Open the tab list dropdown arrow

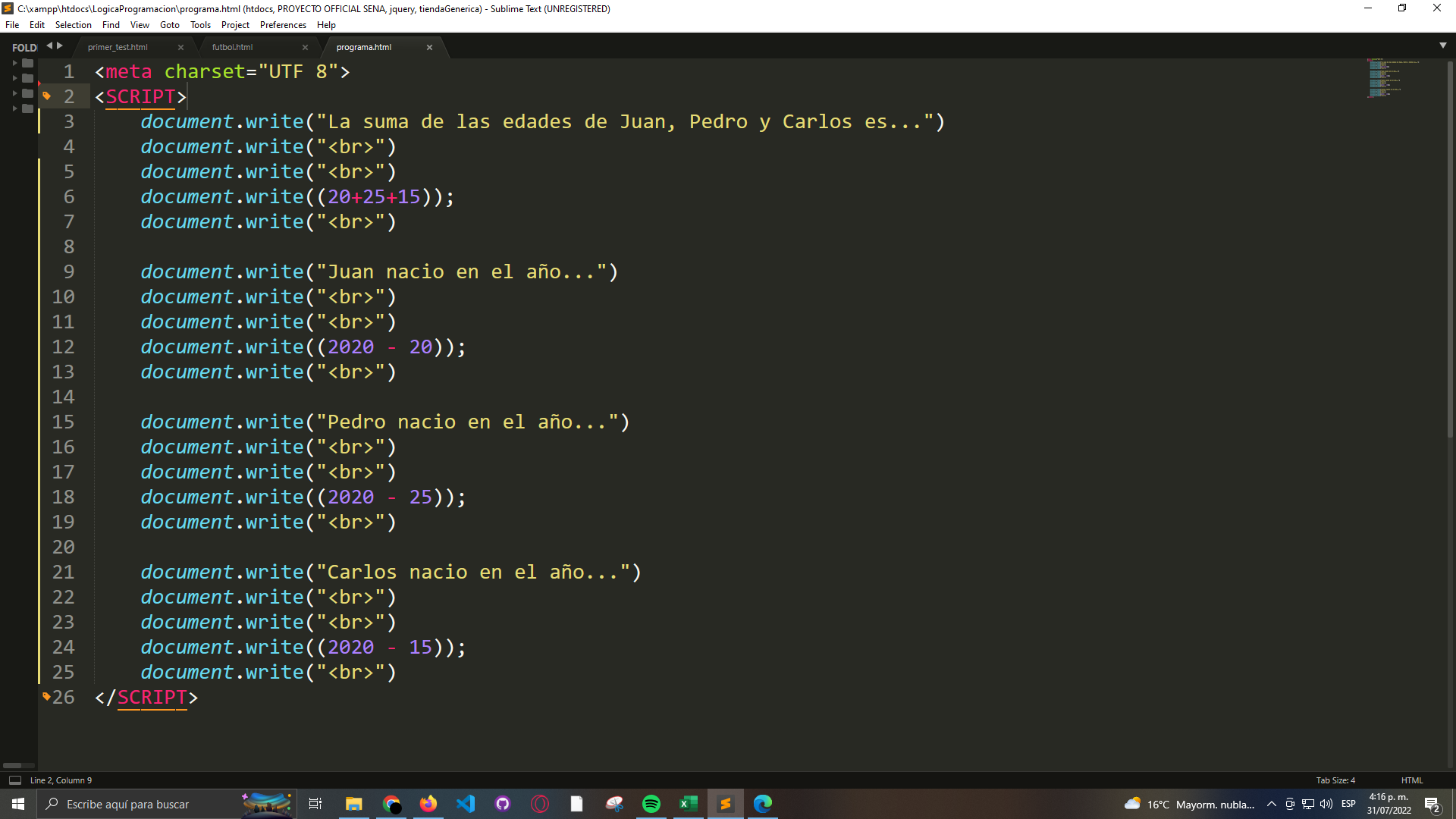pyautogui.click(x=1442, y=45)
